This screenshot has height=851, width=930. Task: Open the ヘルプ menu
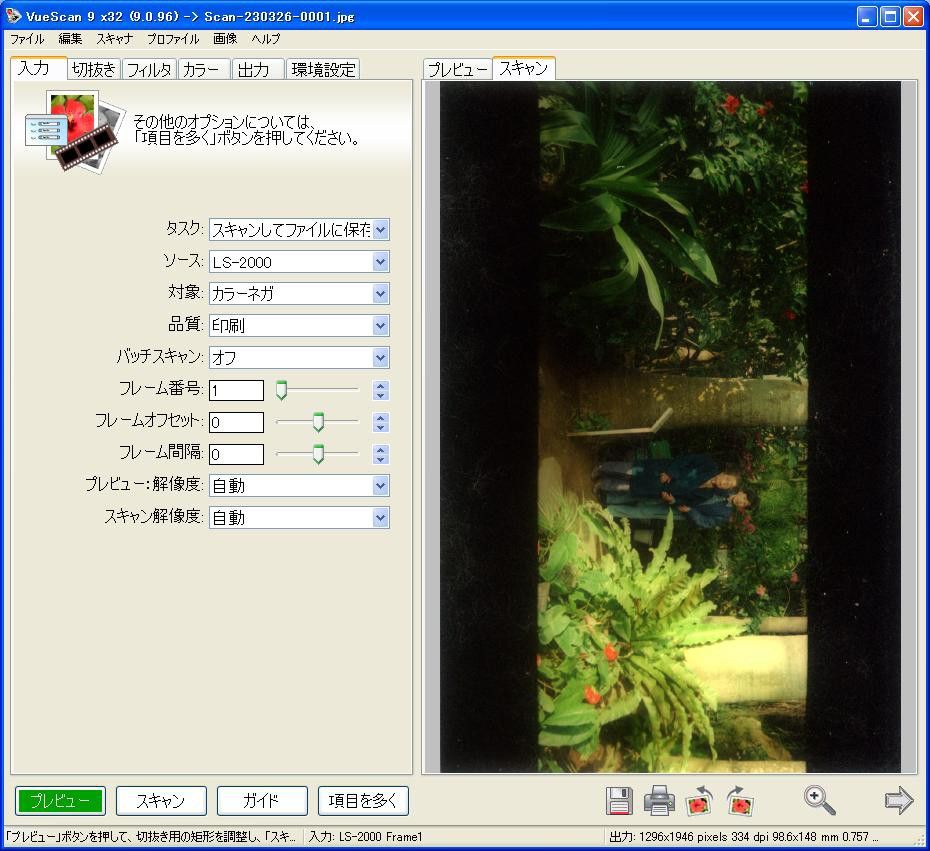coord(265,39)
